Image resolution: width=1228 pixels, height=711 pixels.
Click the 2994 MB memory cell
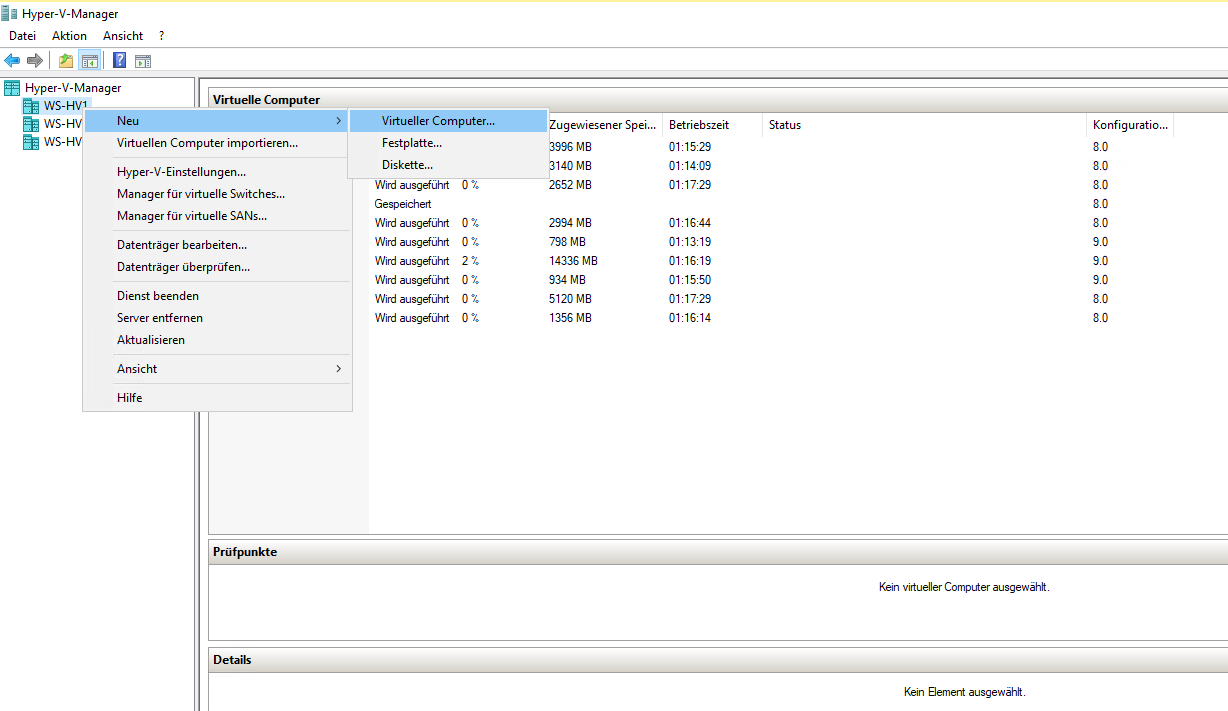pyautogui.click(x=570, y=223)
